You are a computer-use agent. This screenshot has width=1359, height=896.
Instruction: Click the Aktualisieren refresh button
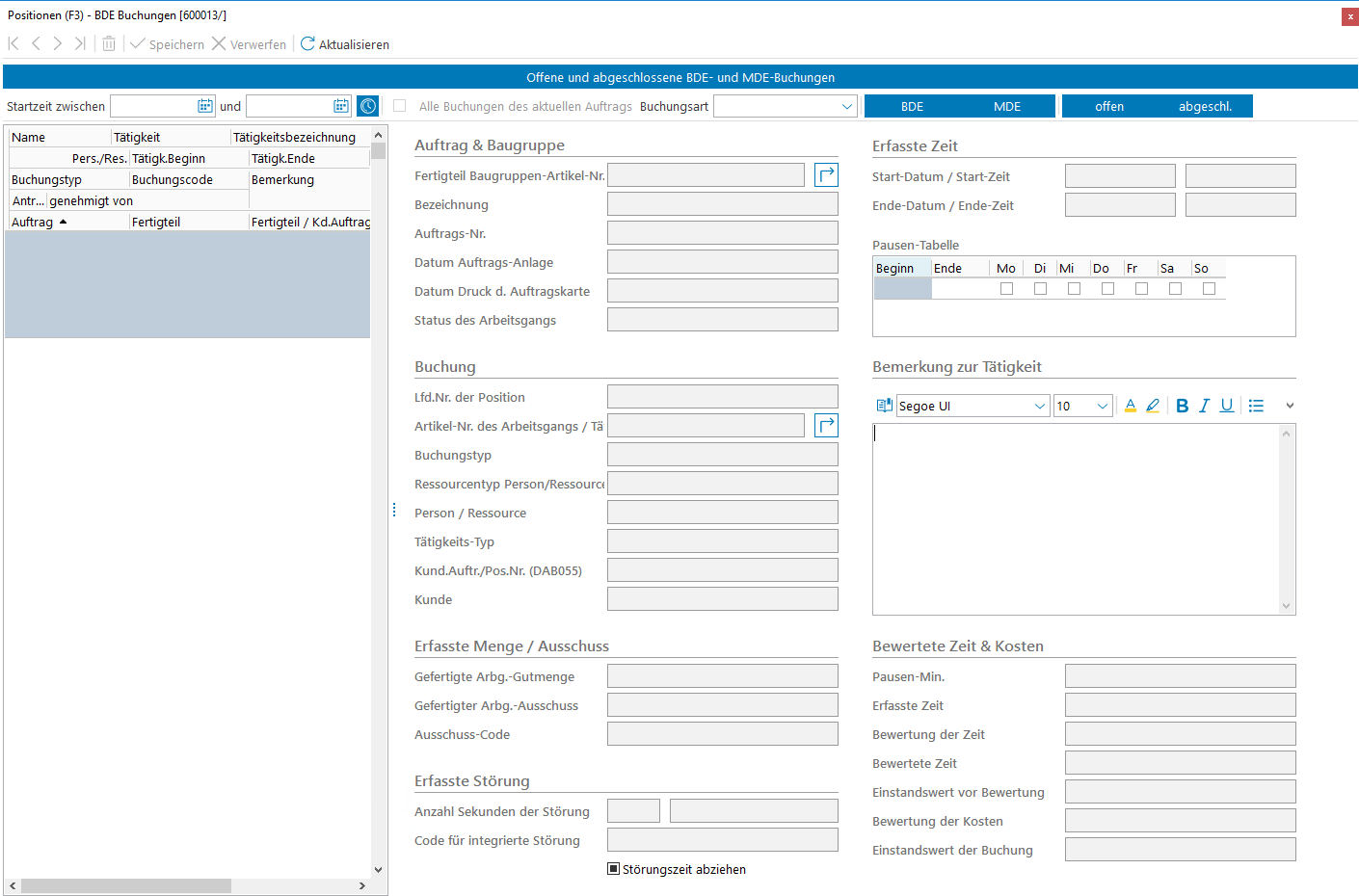[x=345, y=44]
